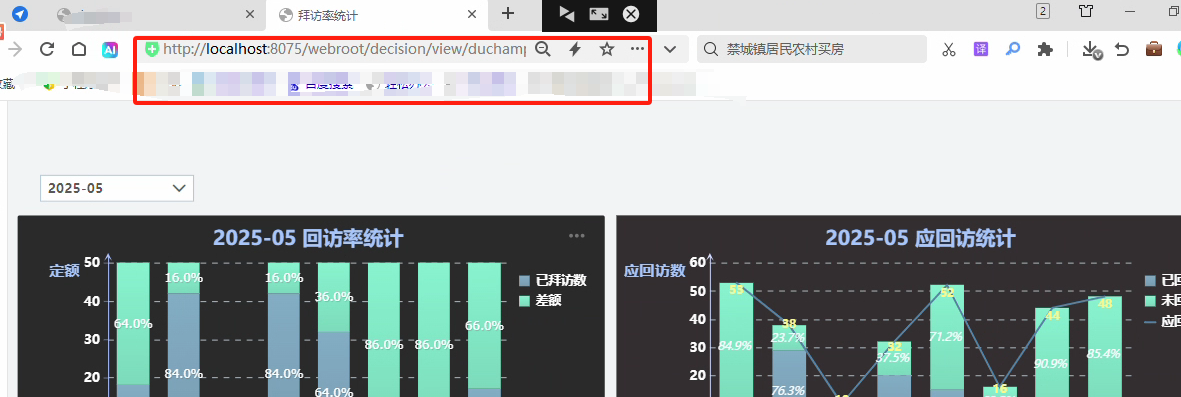Open the AI assistant icon
The image size is (1181, 397).
110,50
